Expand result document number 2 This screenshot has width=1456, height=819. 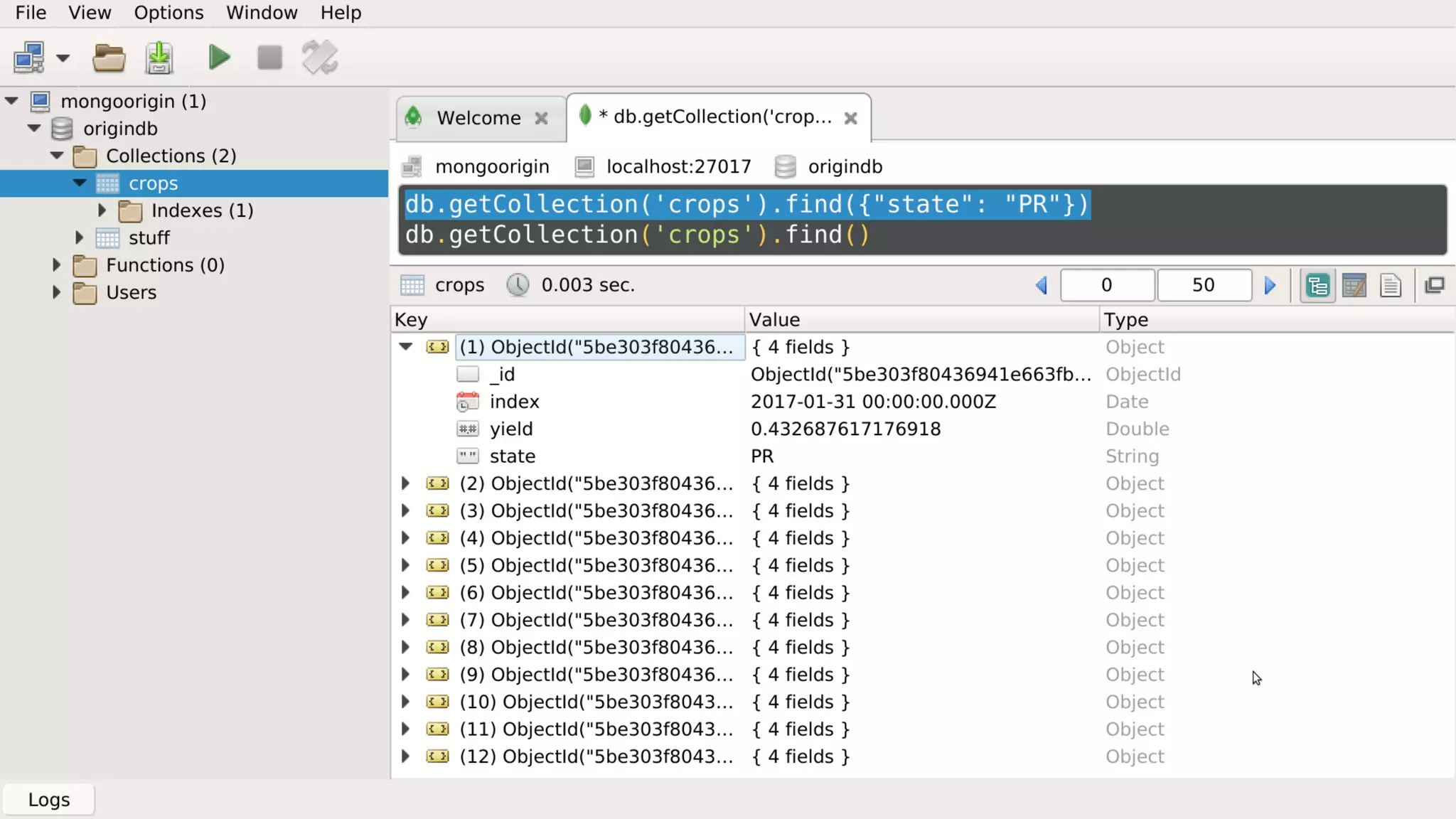coord(405,483)
